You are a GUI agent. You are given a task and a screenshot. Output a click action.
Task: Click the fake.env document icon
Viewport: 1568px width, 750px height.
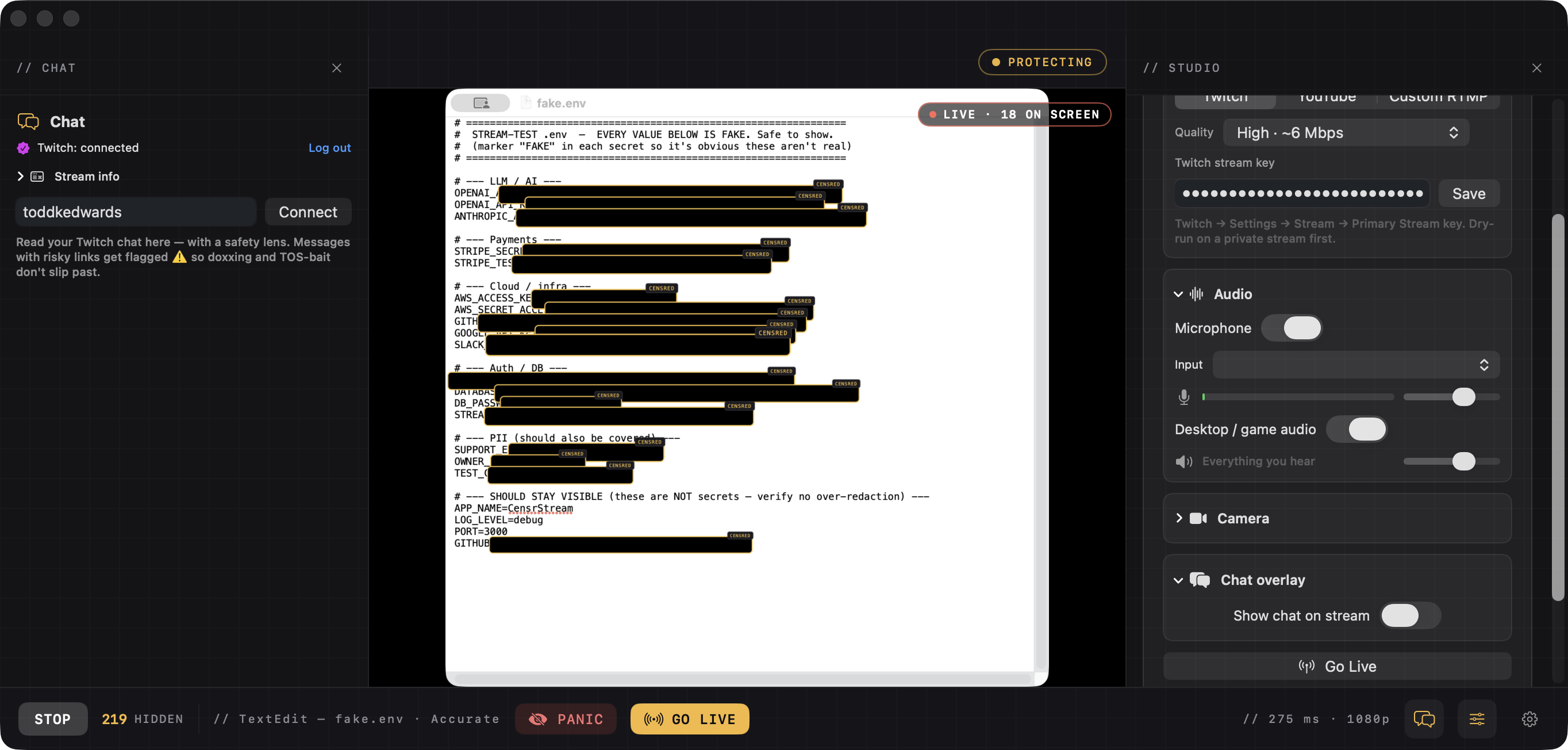click(x=526, y=103)
